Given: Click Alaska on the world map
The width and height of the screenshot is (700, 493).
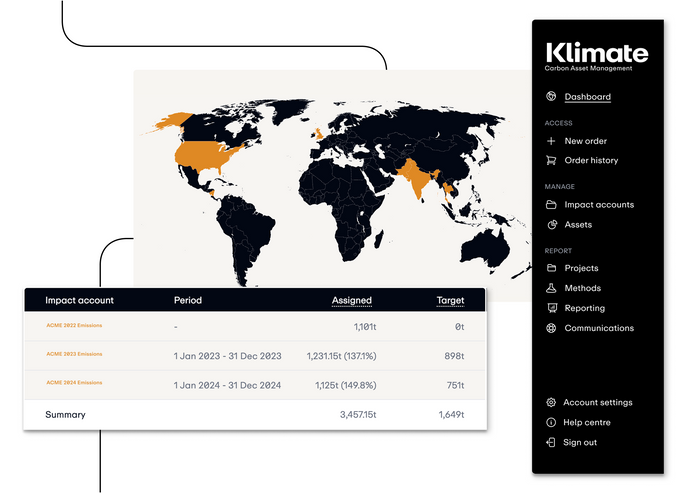Looking at the screenshot, I should [173, 121].
